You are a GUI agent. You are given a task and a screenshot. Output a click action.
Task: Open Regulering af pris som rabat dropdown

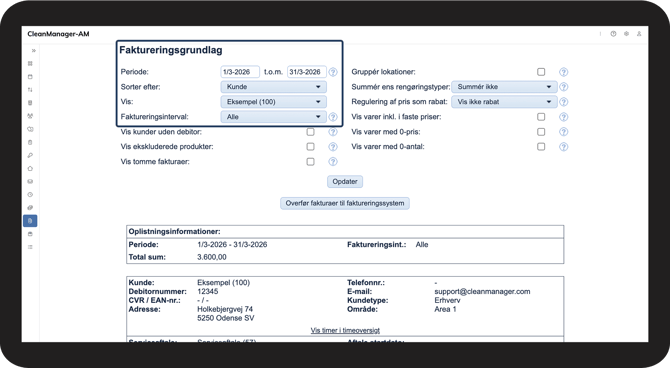click(x=504, y=102)
